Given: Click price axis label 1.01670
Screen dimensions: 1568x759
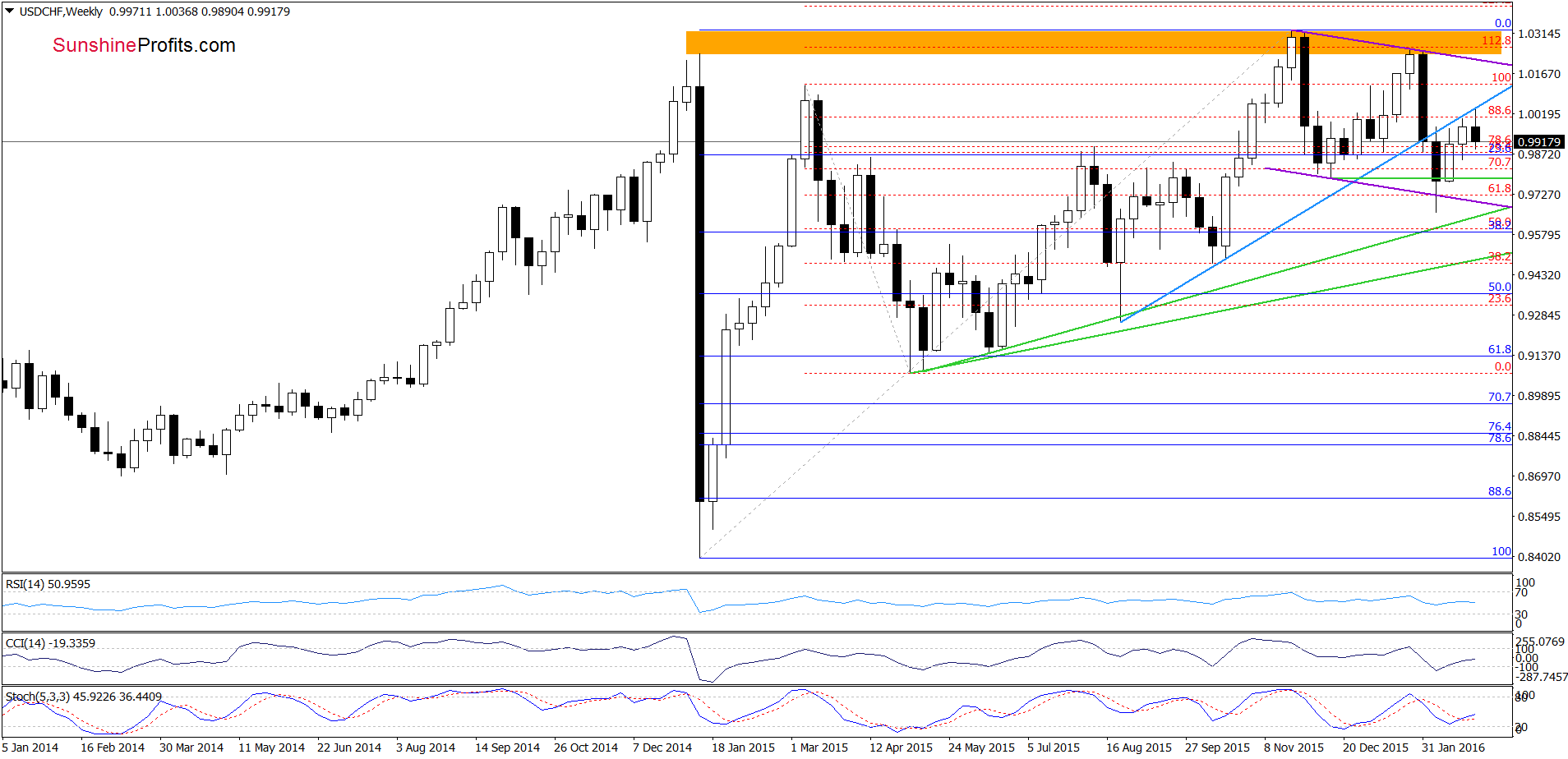Looking at the screenshot, I should (x=1539, y=74).
